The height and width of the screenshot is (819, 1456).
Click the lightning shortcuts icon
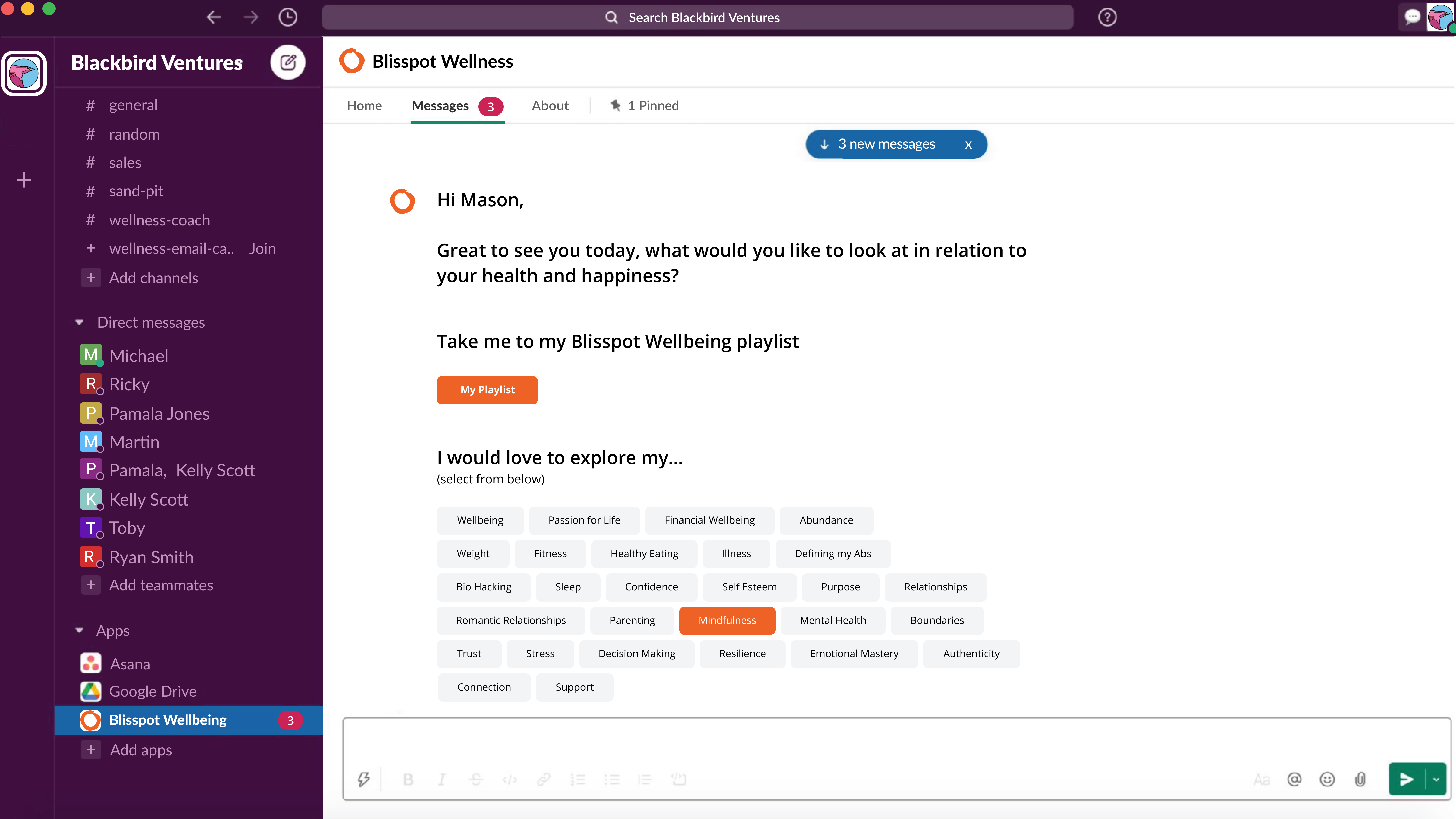pyautogui.click(x=363, y=779)
